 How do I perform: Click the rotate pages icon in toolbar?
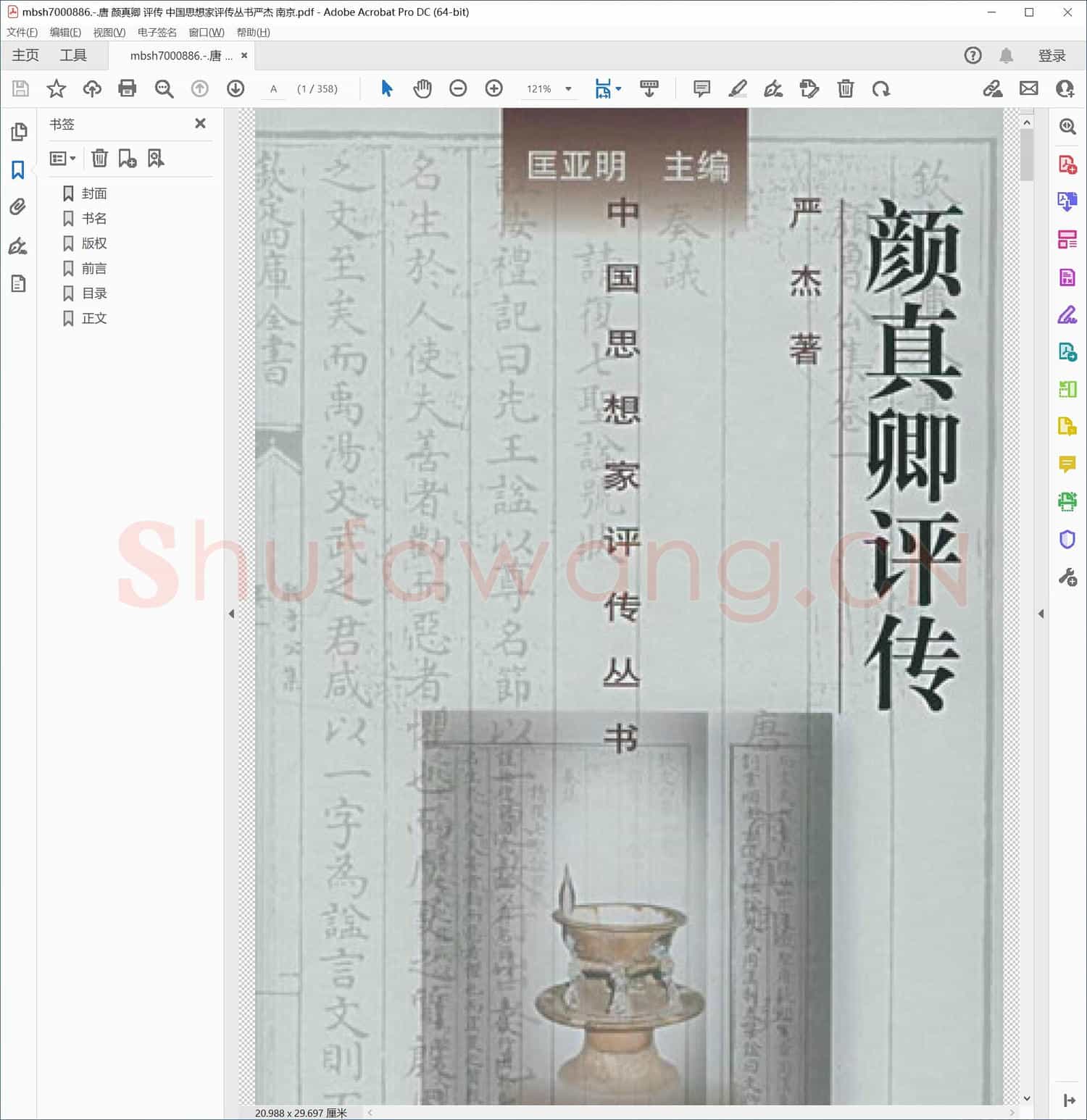click(883, 88)
